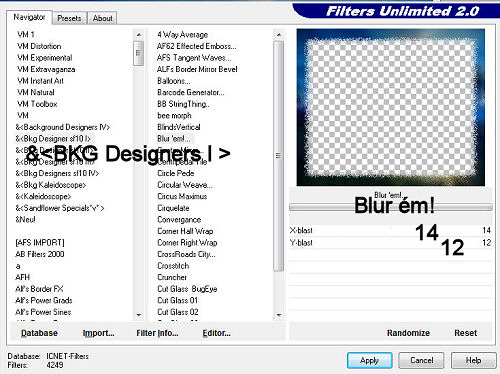Click up arrow of filter list scrollbar

pos(279,35)
